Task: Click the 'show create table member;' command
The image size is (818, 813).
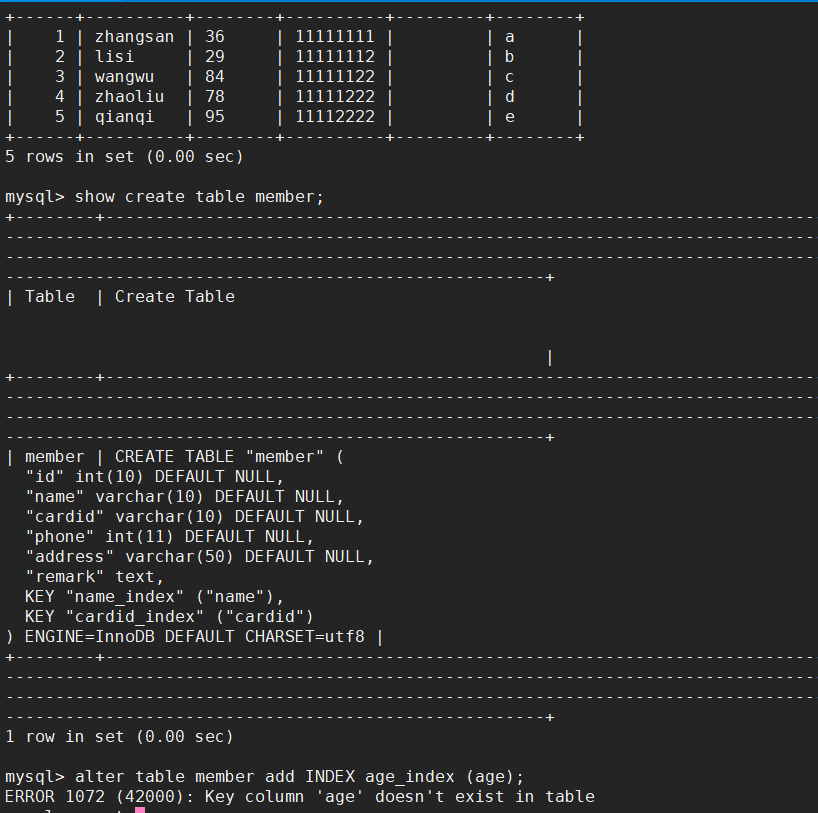Action: point(199,197)
